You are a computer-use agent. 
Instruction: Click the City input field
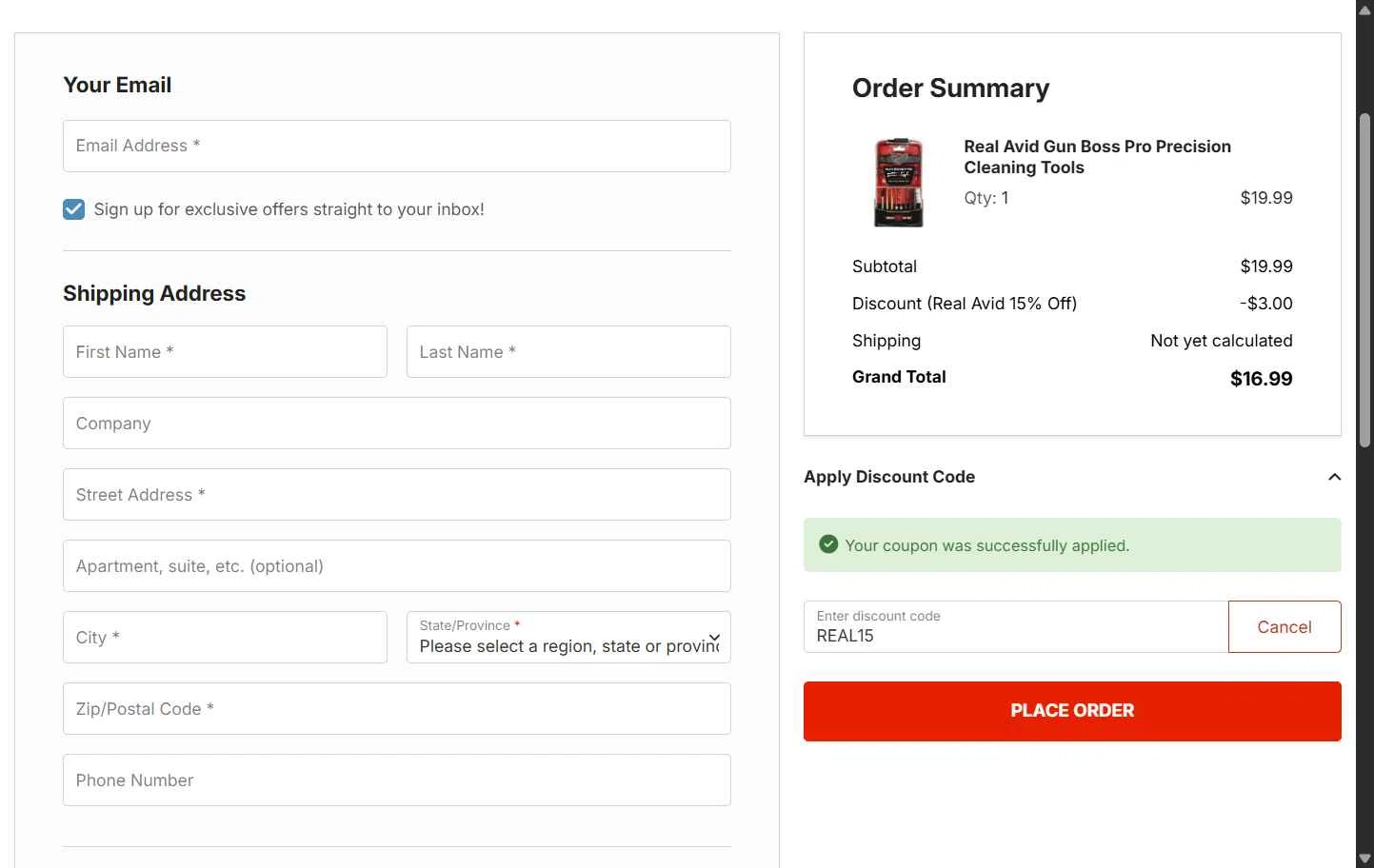(x=225, y=637)
